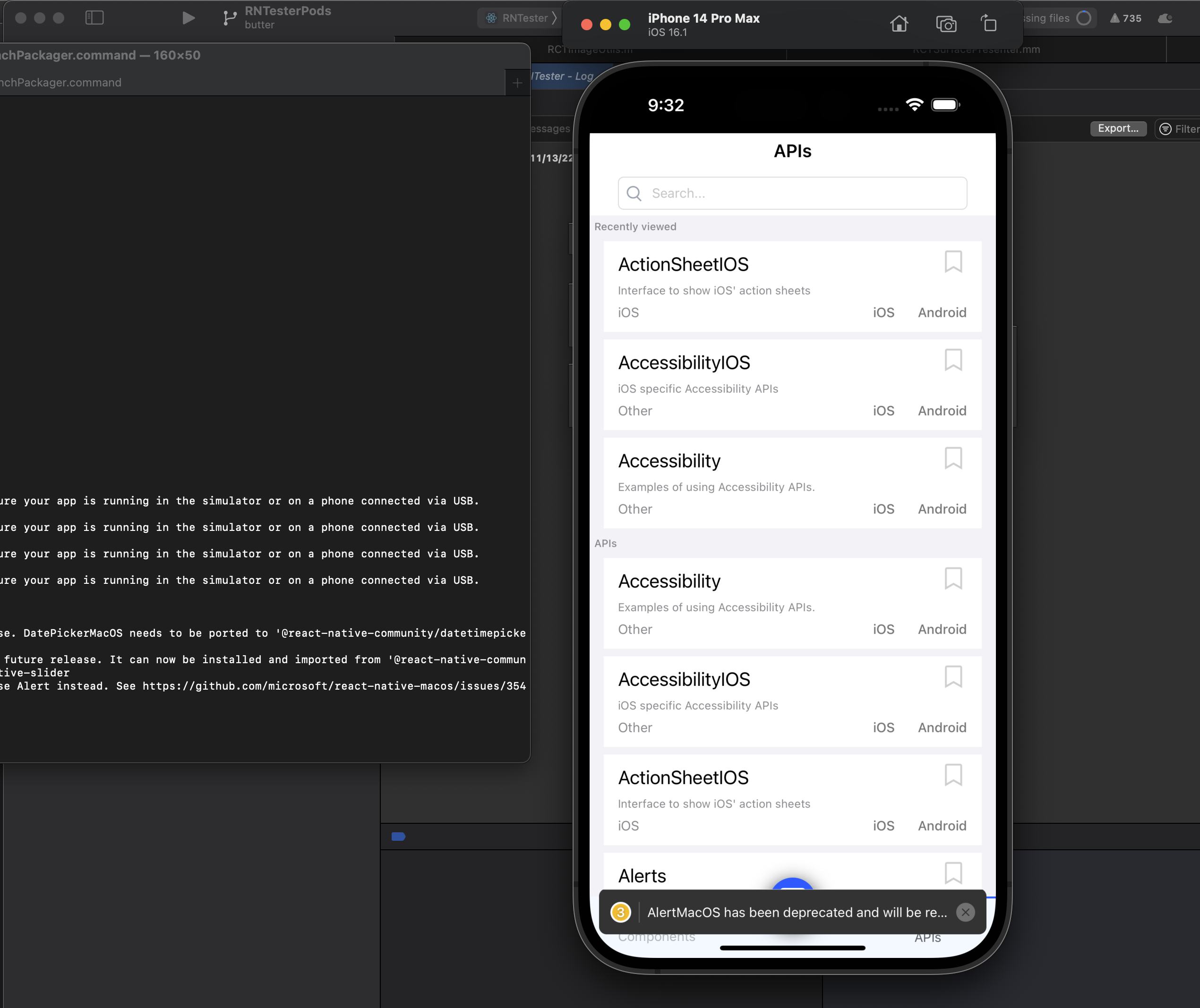Open the warnings indicator showing 735
This screenshot has height=1008, width=1200.
point(1125,18)
